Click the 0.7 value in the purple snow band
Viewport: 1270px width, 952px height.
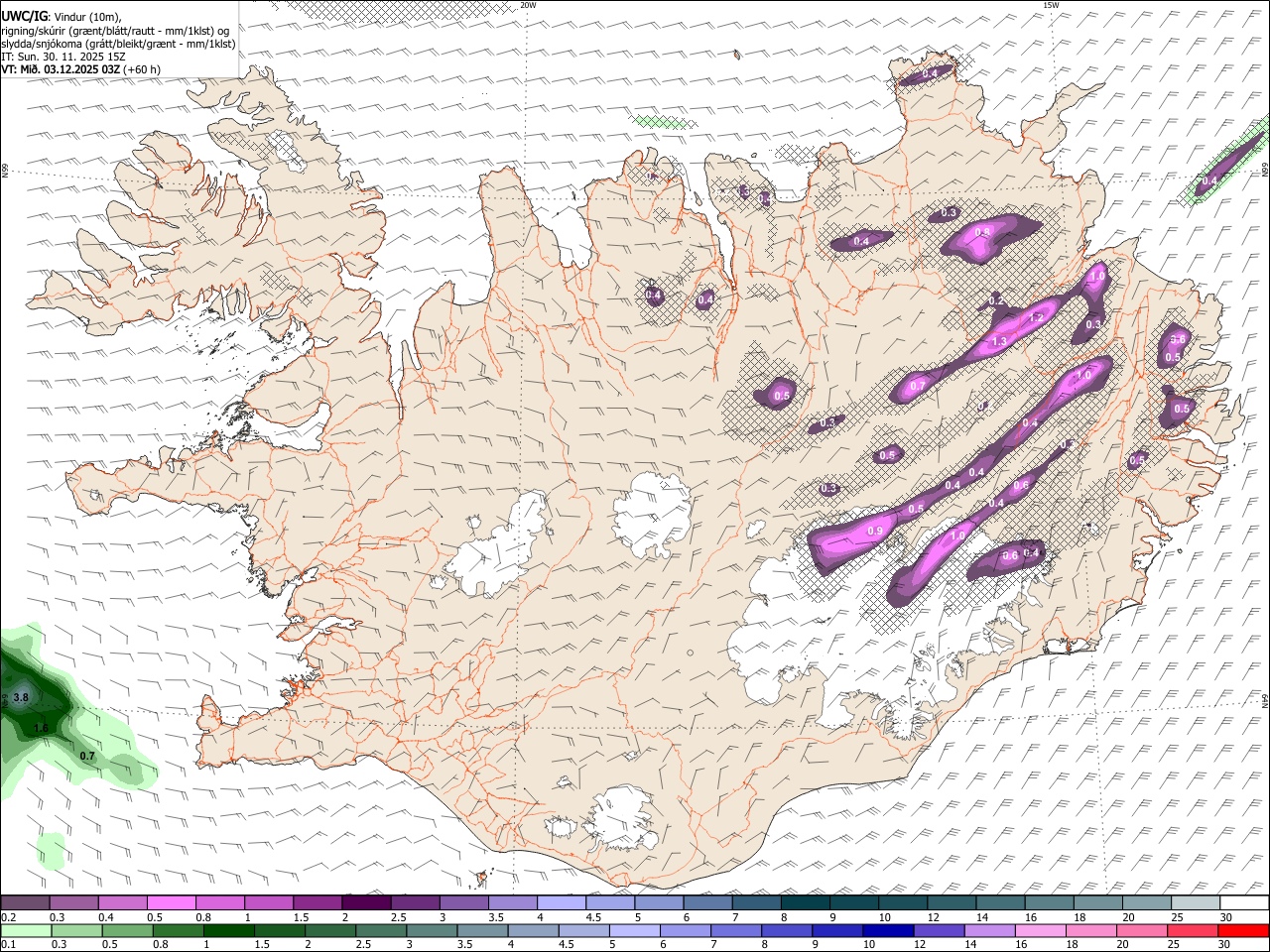[x=918, y=386]
